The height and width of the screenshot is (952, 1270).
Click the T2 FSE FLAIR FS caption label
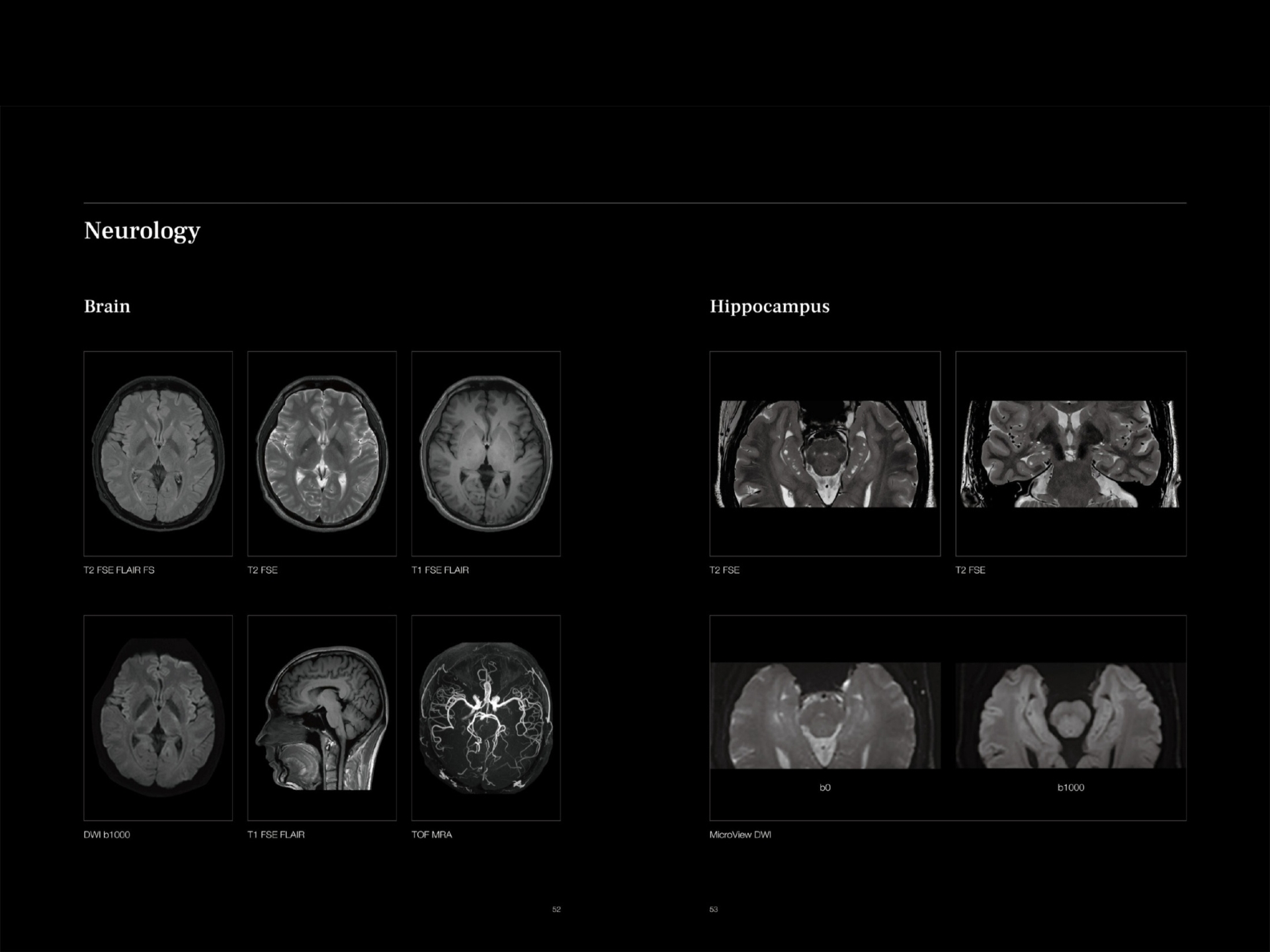tap(119, 569)
